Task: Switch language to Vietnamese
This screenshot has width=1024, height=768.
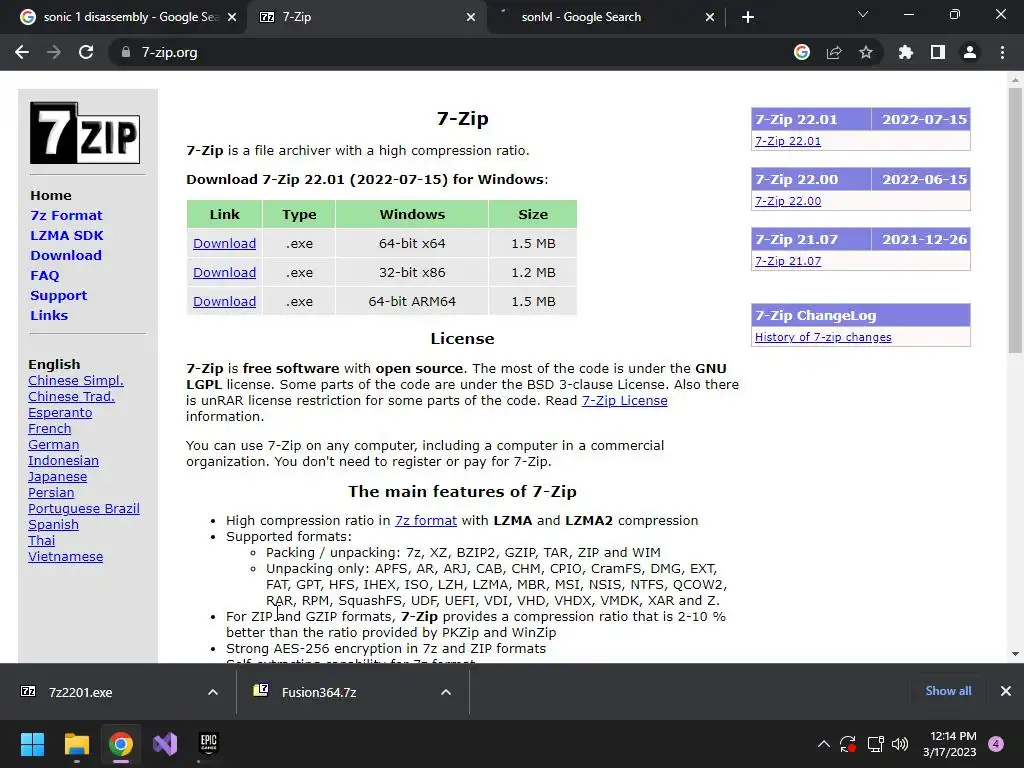Action: (x=65, y=556)
